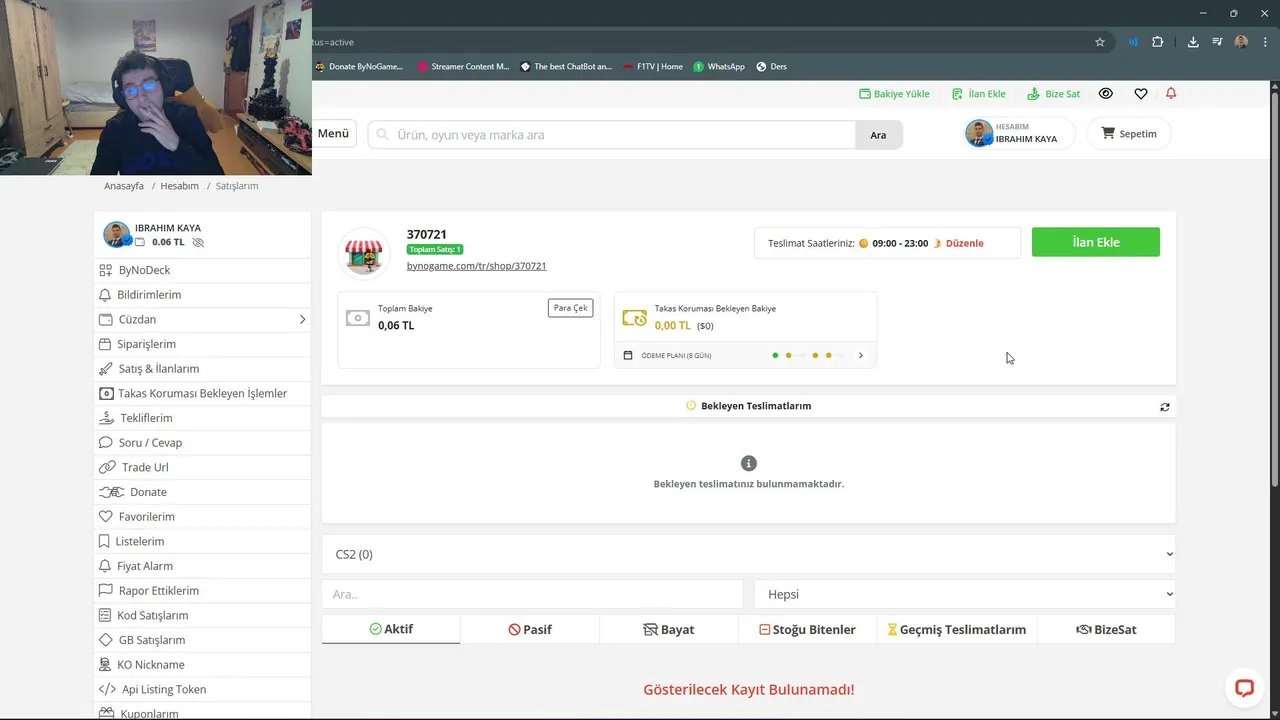
Task: Select the Aktif tab
Action: click(x=391, y=629)
